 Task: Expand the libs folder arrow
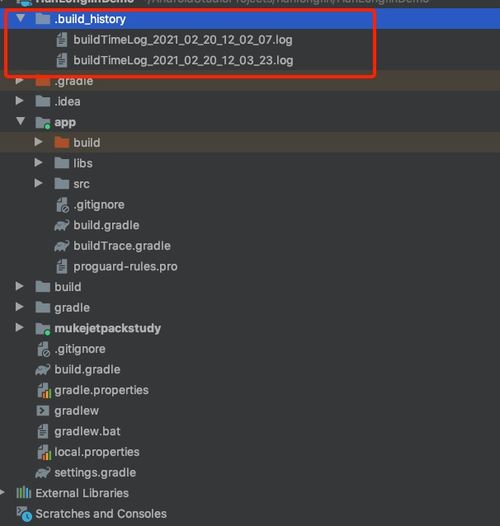(38, 163)
